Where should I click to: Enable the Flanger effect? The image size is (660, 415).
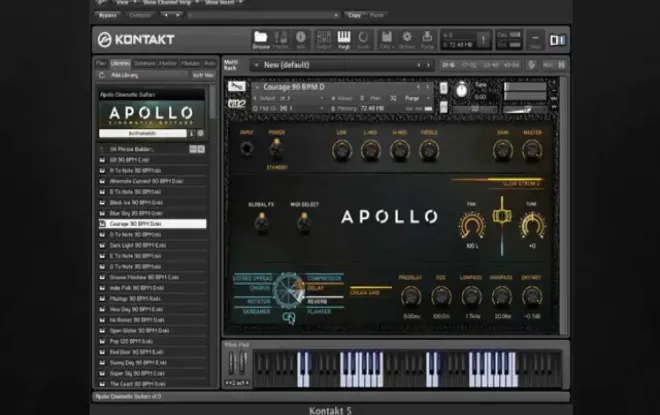(319, 312)
